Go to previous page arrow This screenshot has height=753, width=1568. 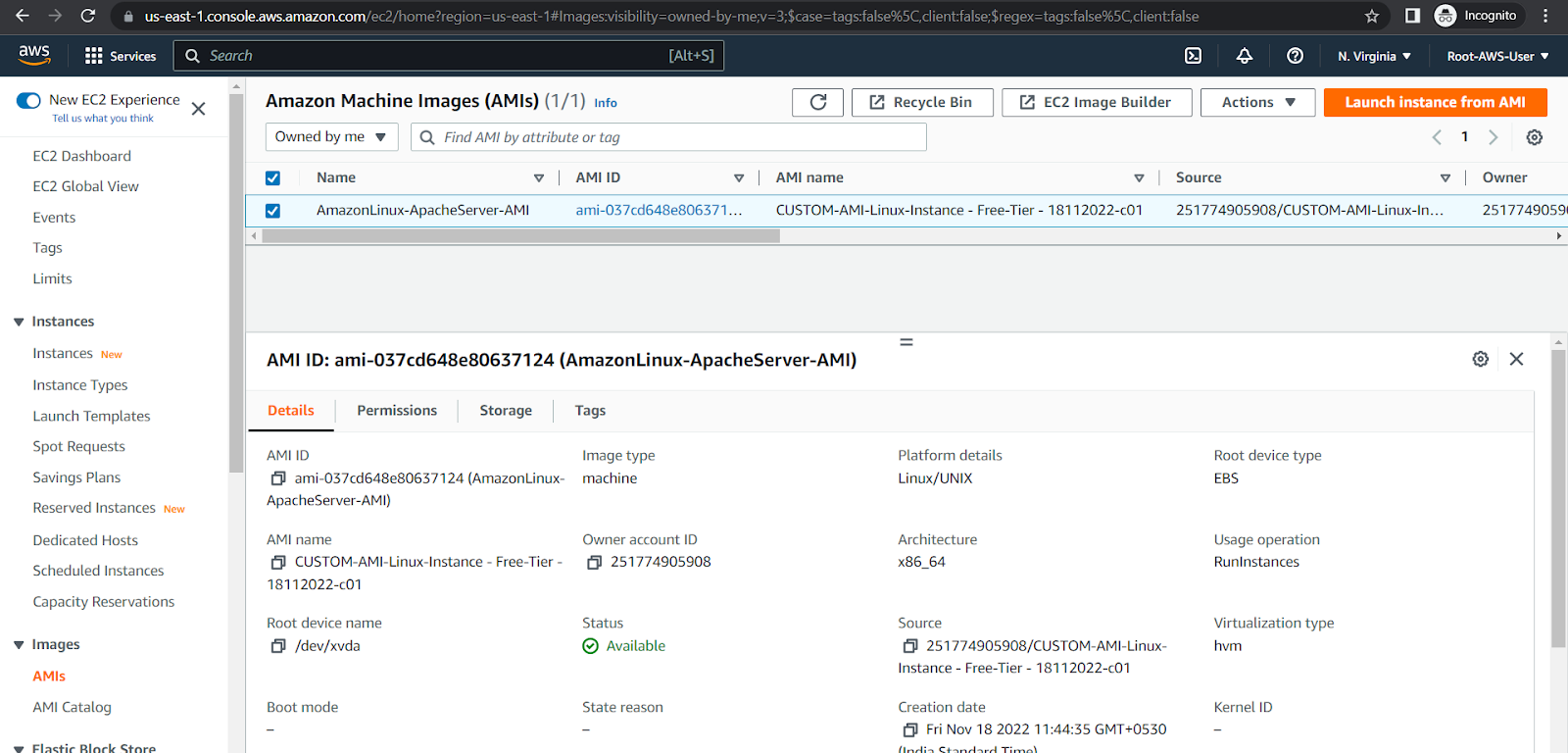(1437, 137)
